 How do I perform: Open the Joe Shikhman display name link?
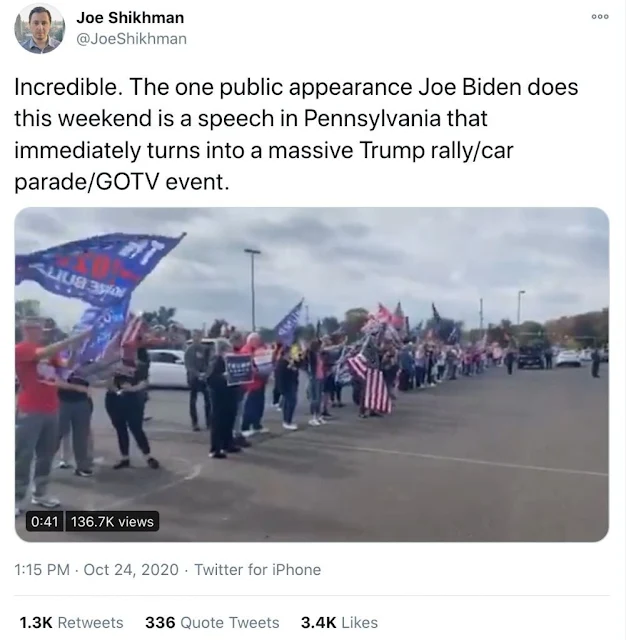tap(130, 18)
